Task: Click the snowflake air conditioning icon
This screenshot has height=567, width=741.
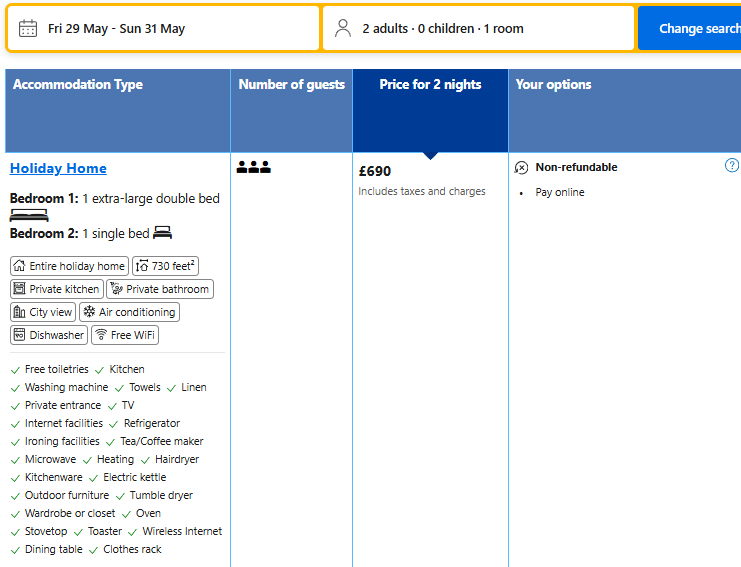Action: point(89,312)
